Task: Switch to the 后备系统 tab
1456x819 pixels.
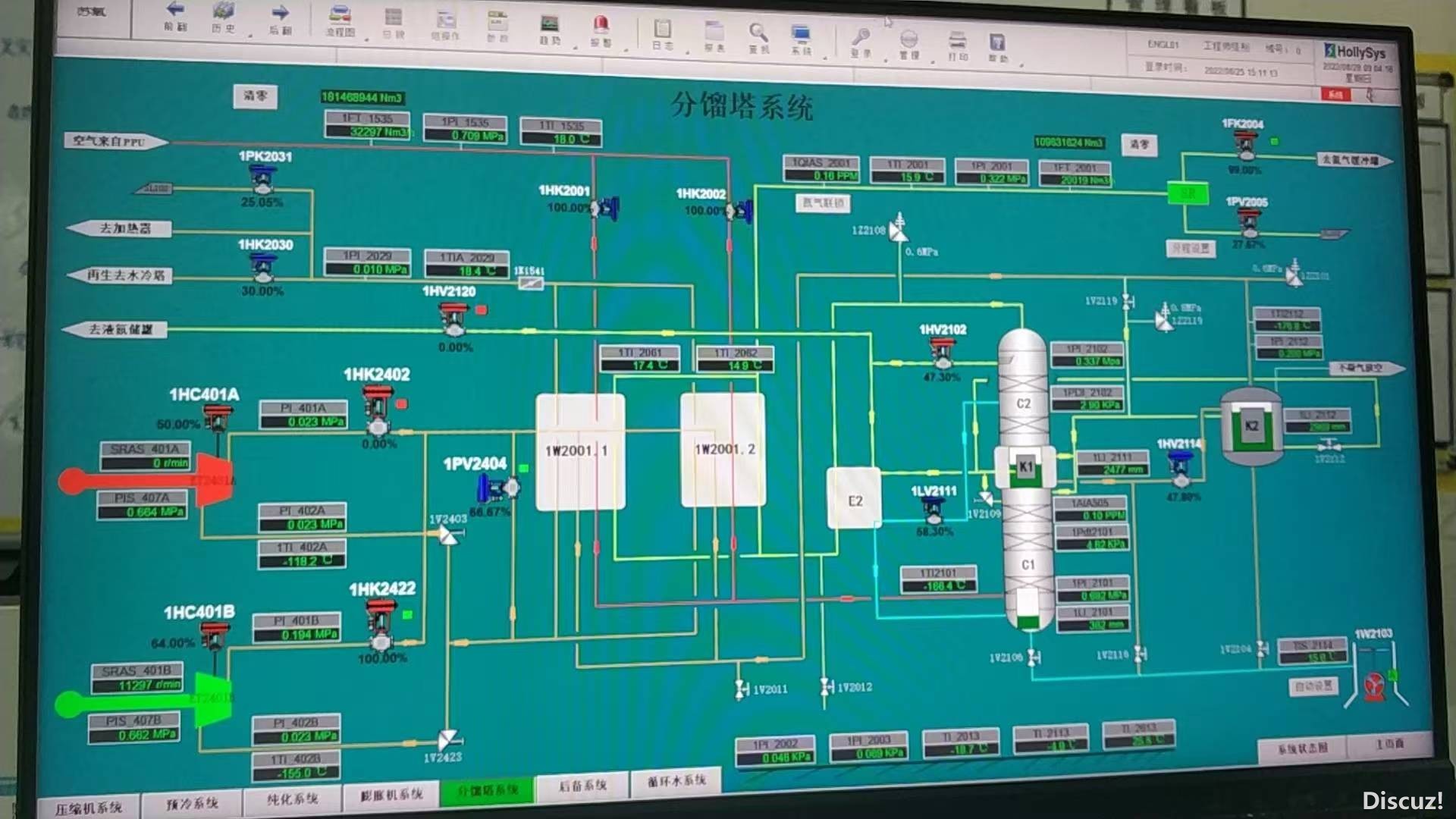Action: pyautogui.click(x=582, y=786)
